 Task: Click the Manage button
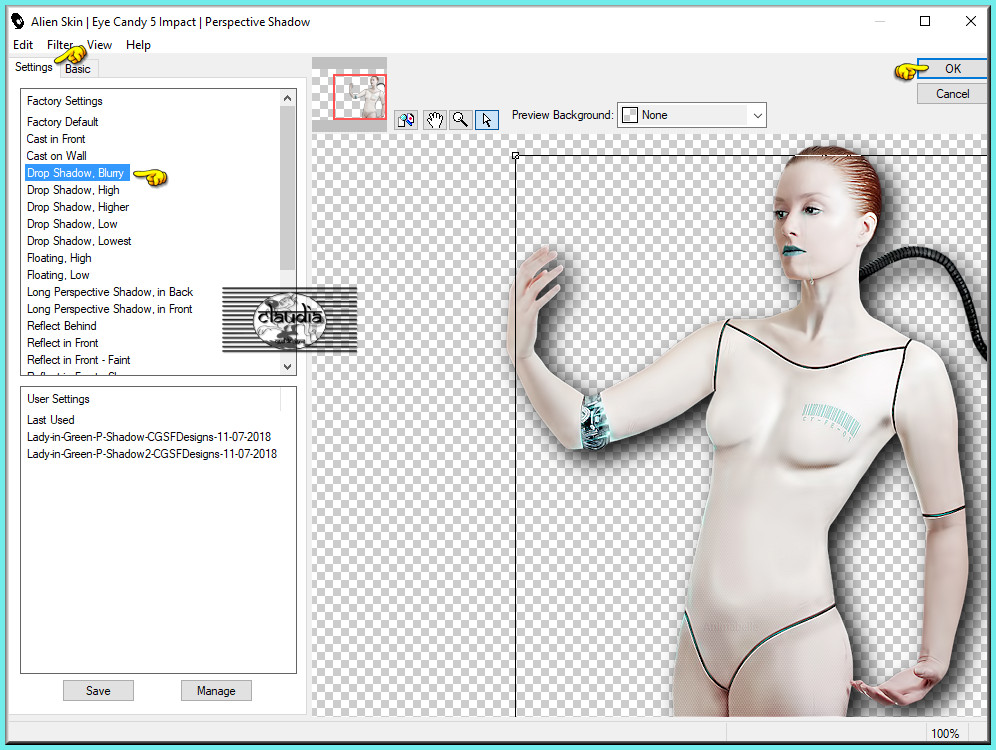(216, 690)
